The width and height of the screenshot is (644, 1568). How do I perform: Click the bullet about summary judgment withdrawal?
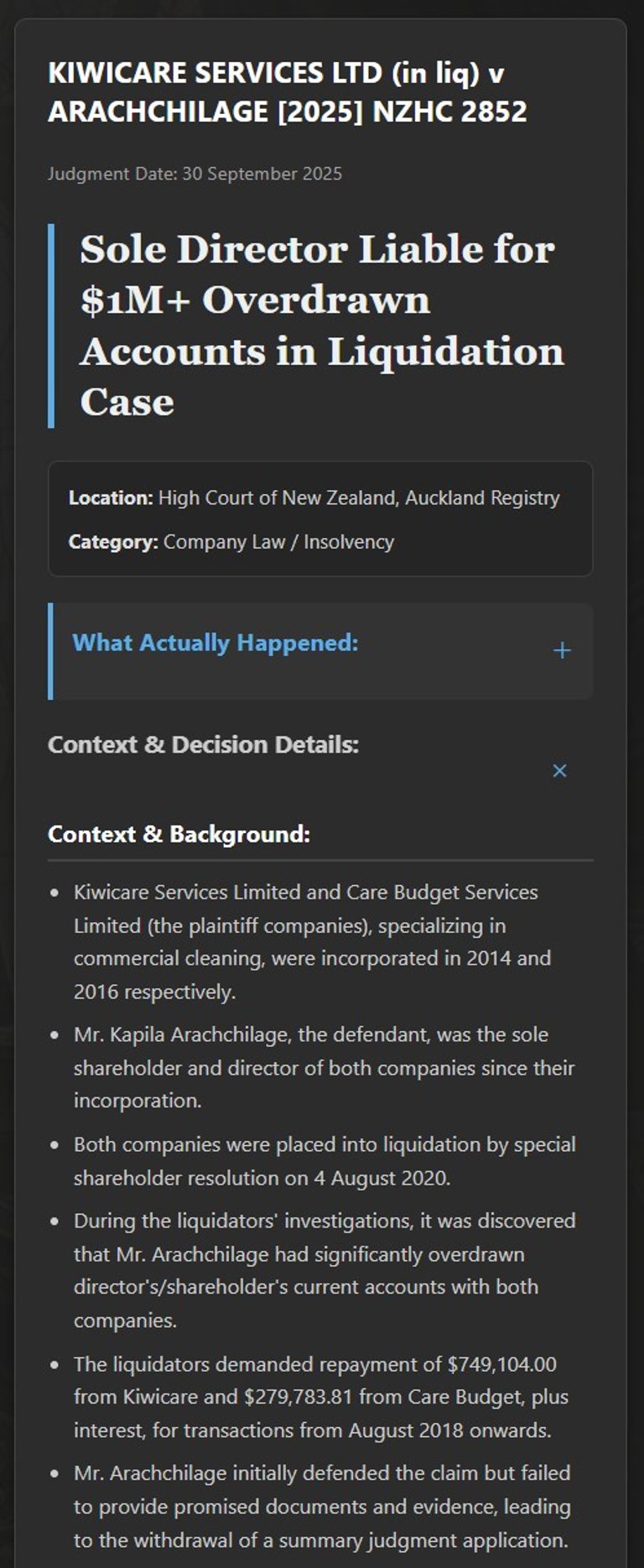coord(322,1506)
